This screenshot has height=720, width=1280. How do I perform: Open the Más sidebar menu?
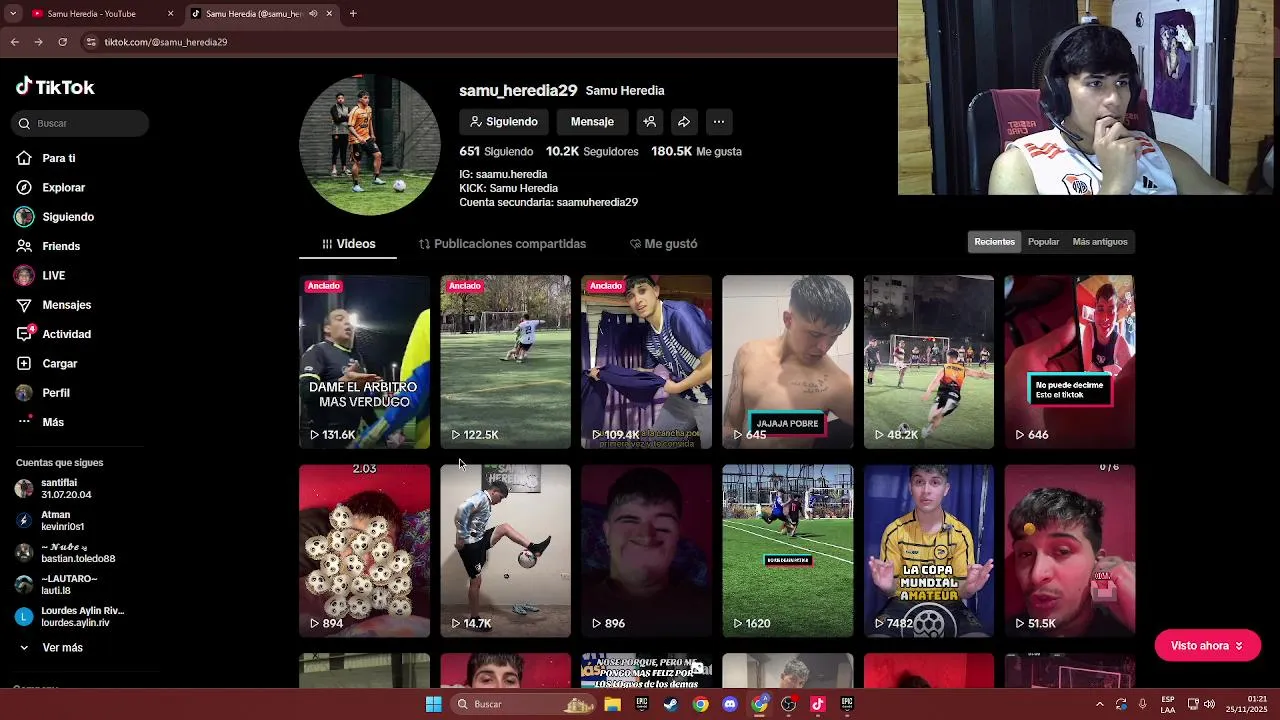(x=41, y=422)
